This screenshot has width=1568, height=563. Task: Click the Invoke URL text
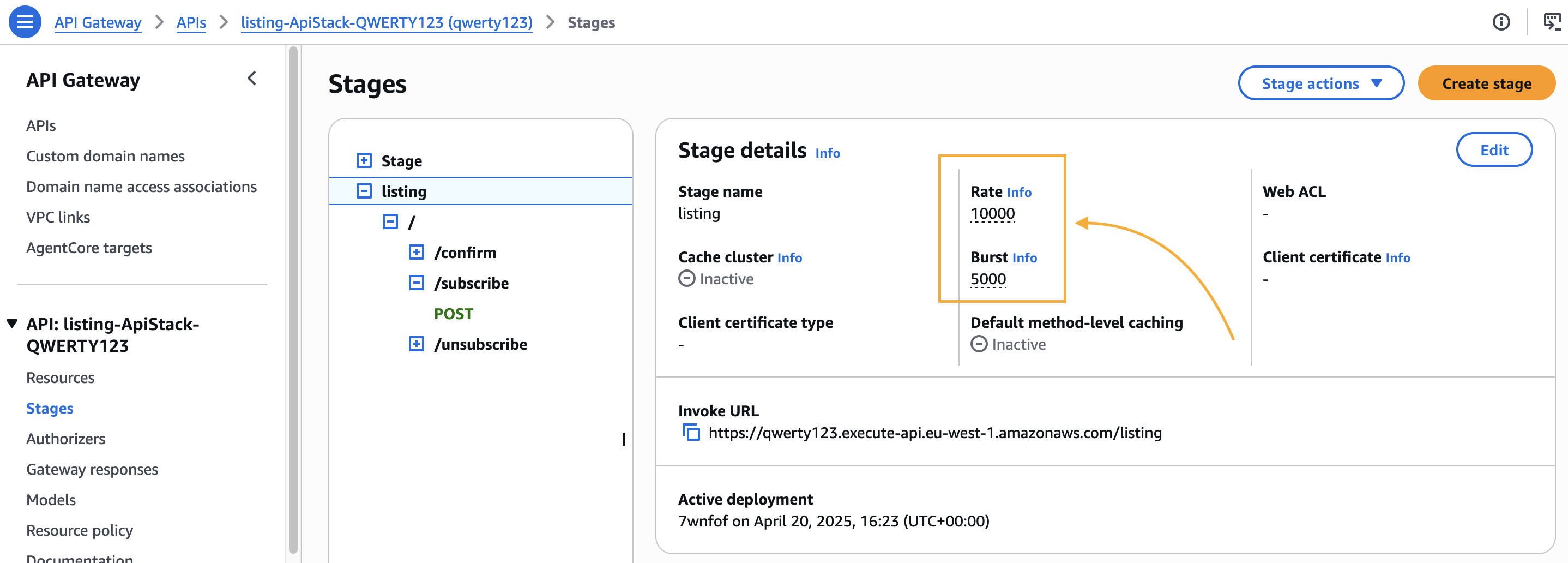pyautogui.click(x=935, y=433)
